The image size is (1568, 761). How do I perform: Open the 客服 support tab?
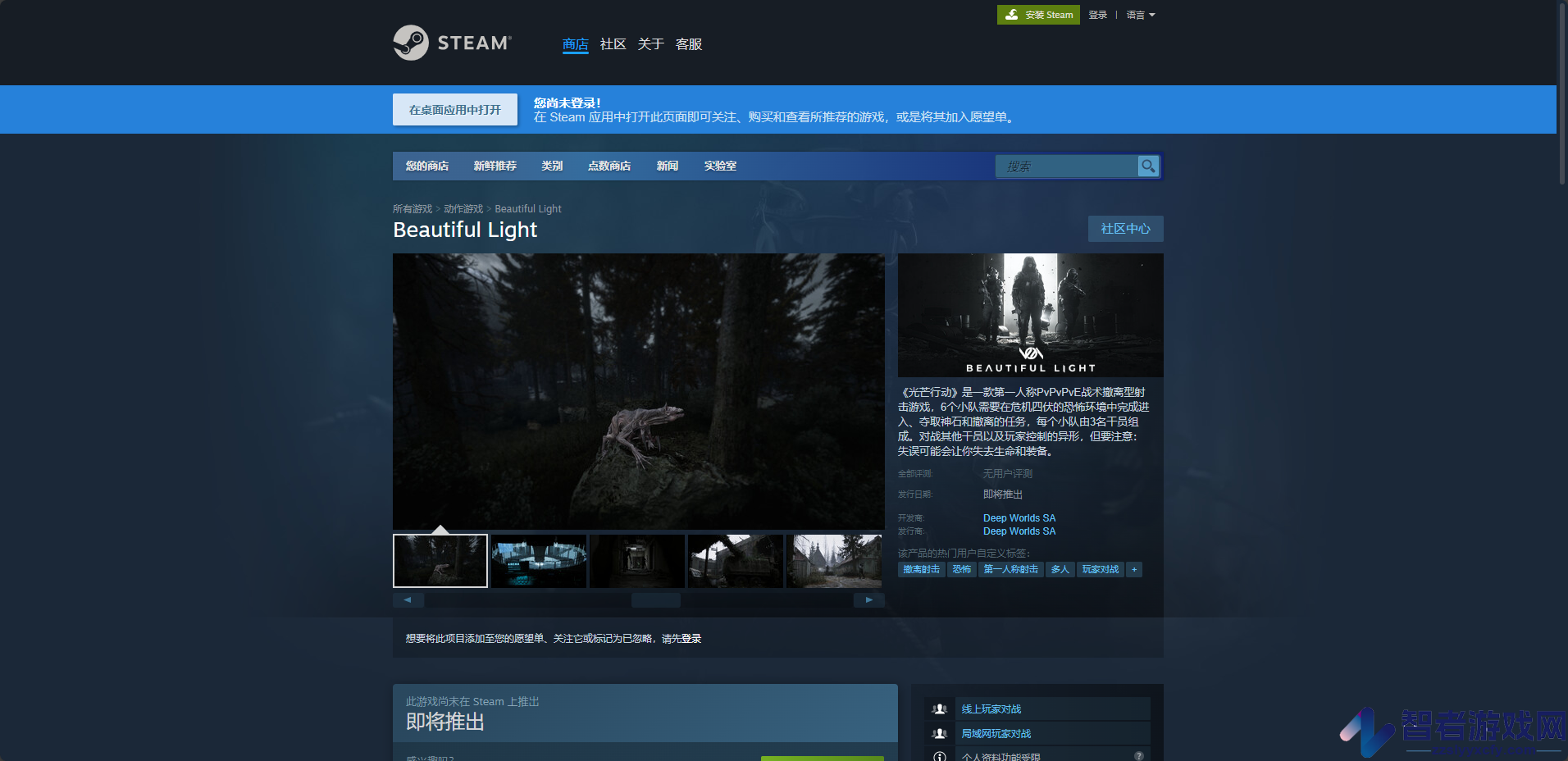click(x=689, y=44)
